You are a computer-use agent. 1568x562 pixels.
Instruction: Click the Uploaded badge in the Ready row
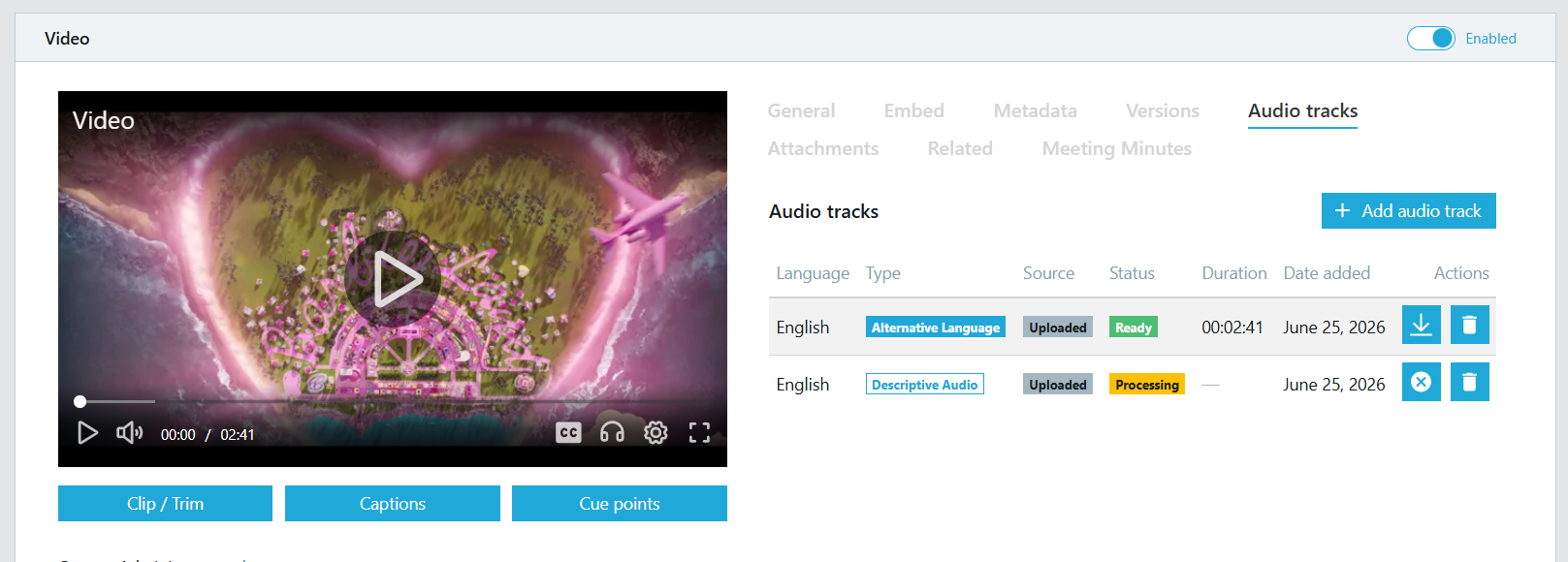1058,328
